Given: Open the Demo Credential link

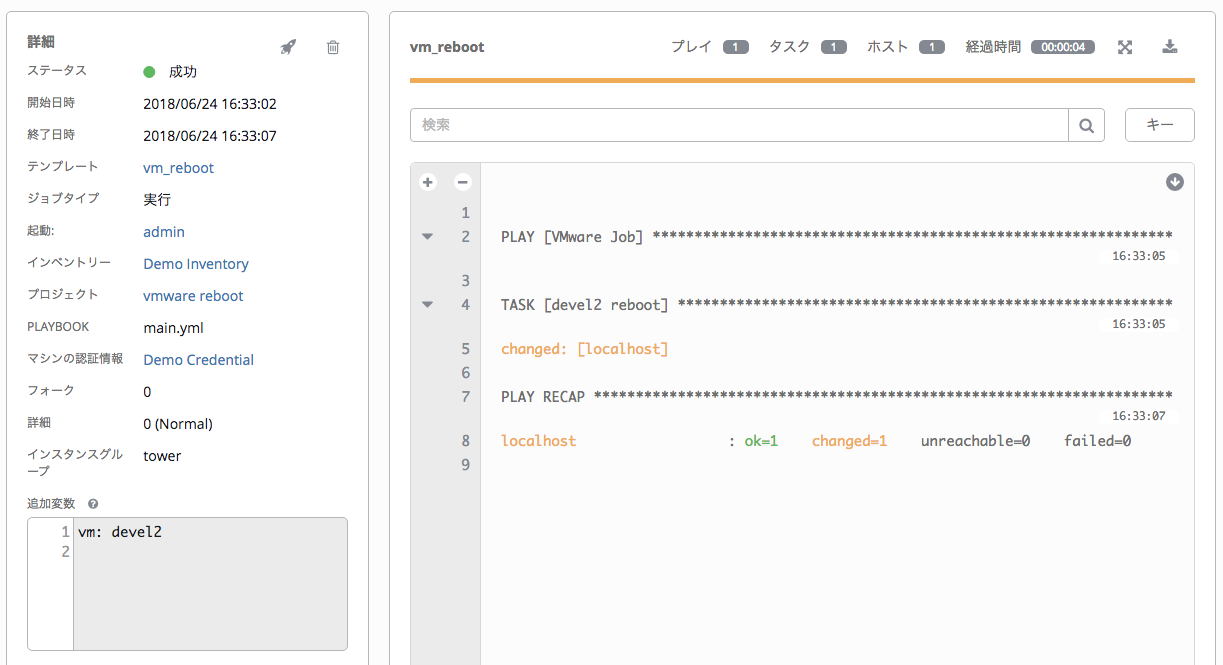Looking at the screenshot, I should (x=198, y=360).
